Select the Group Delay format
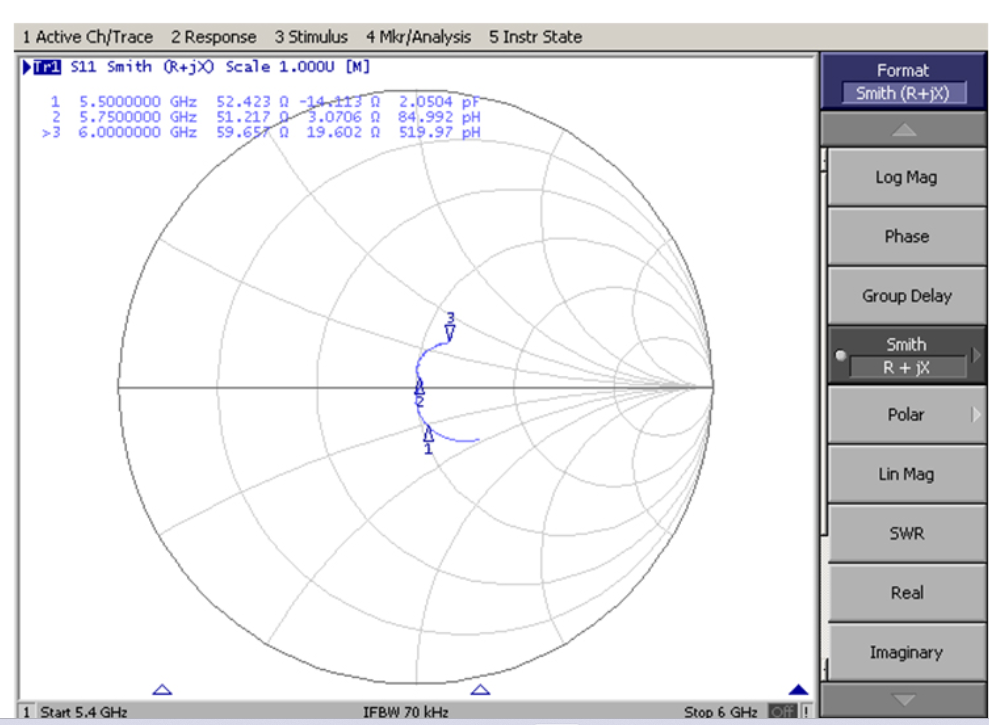The height and width of the screenshot is (725, 989). tap(906, 296)
